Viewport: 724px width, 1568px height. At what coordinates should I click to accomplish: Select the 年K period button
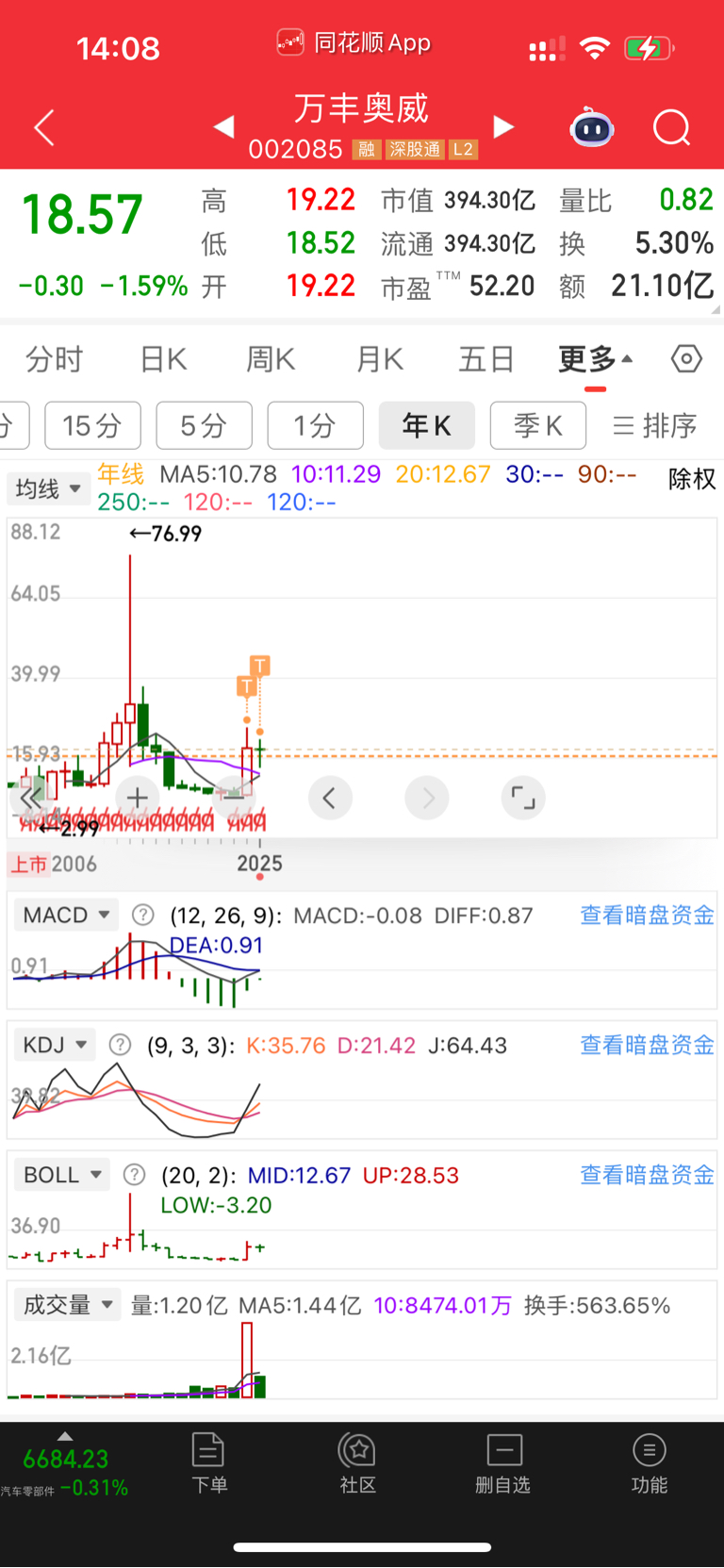pyautogui.click(x=426, y=425)
